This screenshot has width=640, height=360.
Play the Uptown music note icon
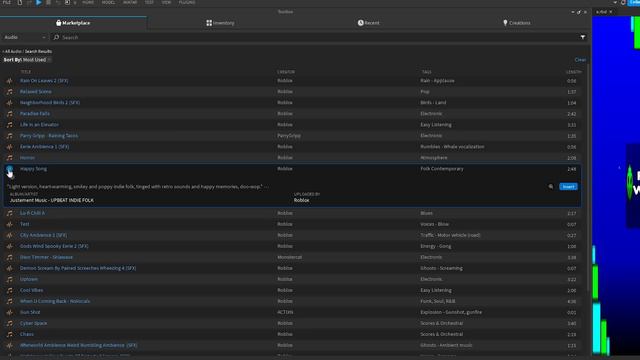(9, 279)
